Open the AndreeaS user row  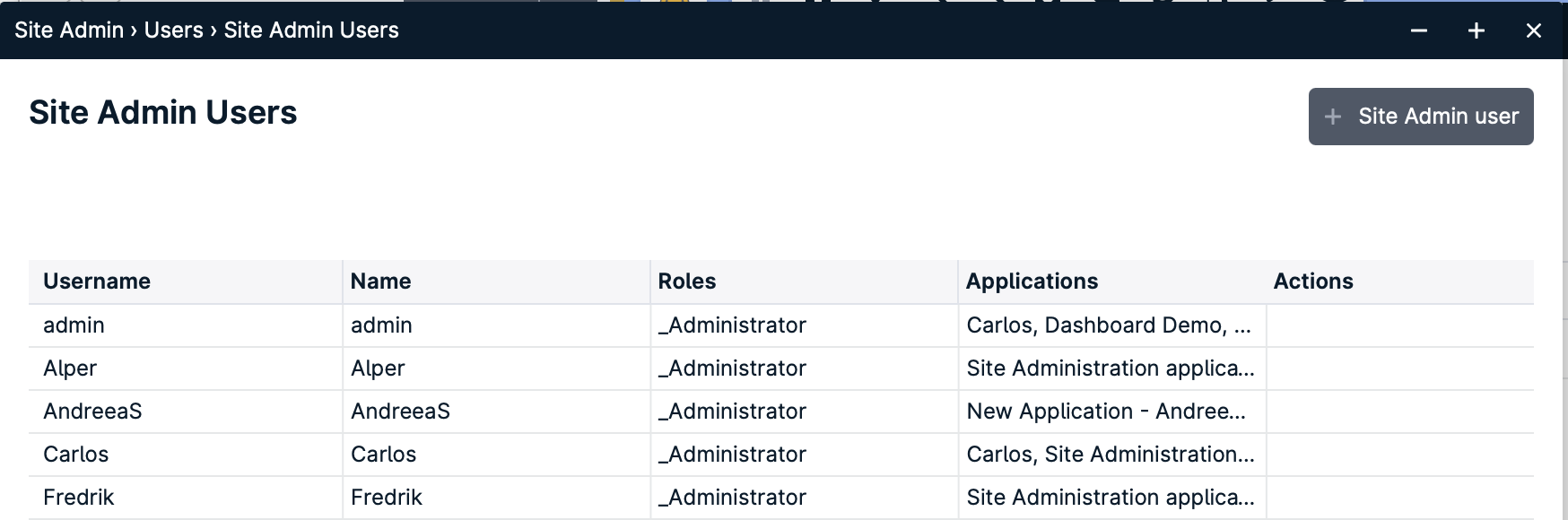(781, 412)
